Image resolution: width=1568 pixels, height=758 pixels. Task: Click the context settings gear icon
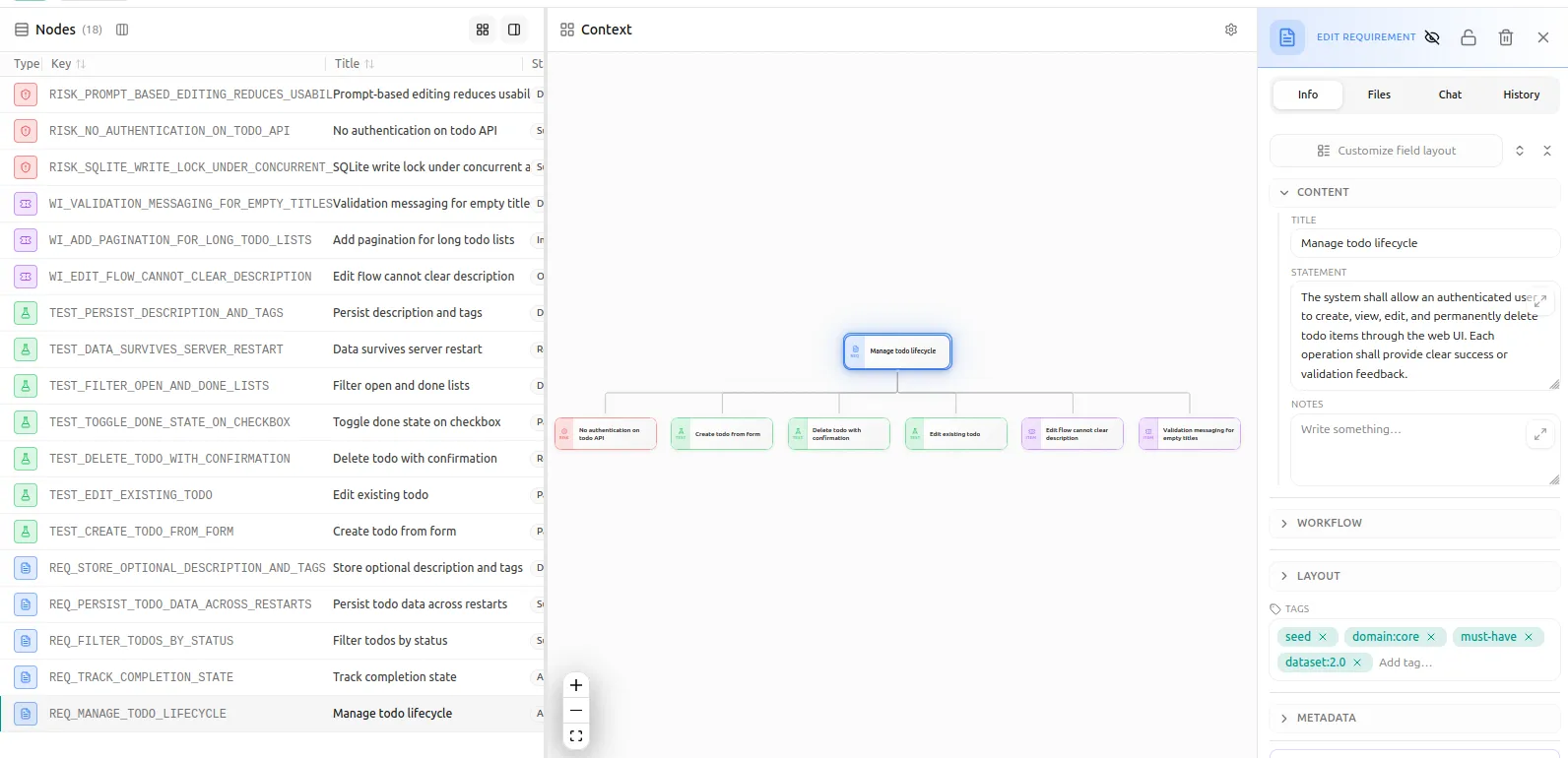(x=1231, y=30)
